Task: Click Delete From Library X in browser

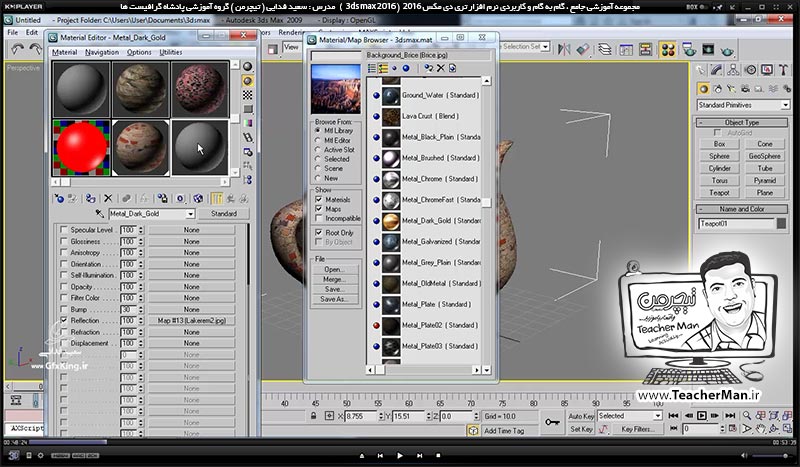Action: tap(440, 68)
